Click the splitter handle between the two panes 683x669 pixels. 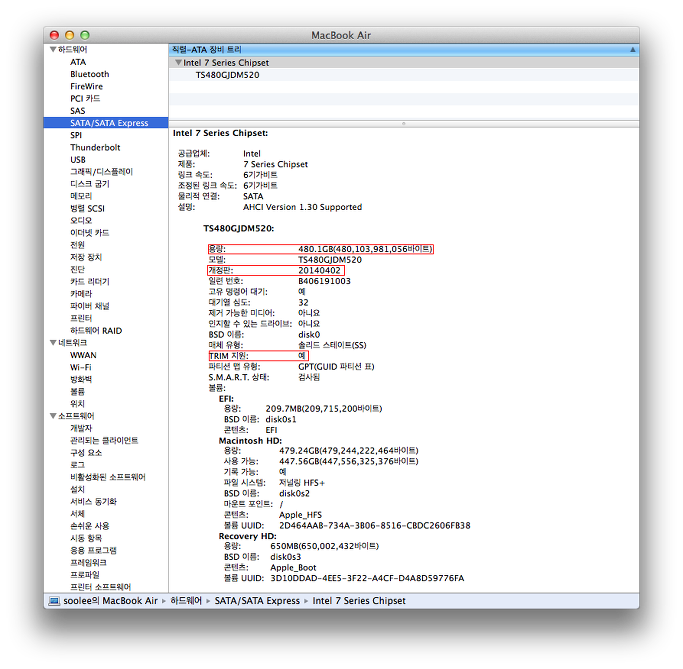click(403, 124)
